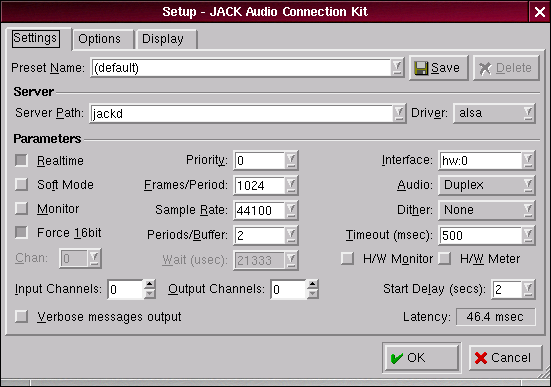
Task: Click the Save preset button
Action: click(x=439, y=68)
